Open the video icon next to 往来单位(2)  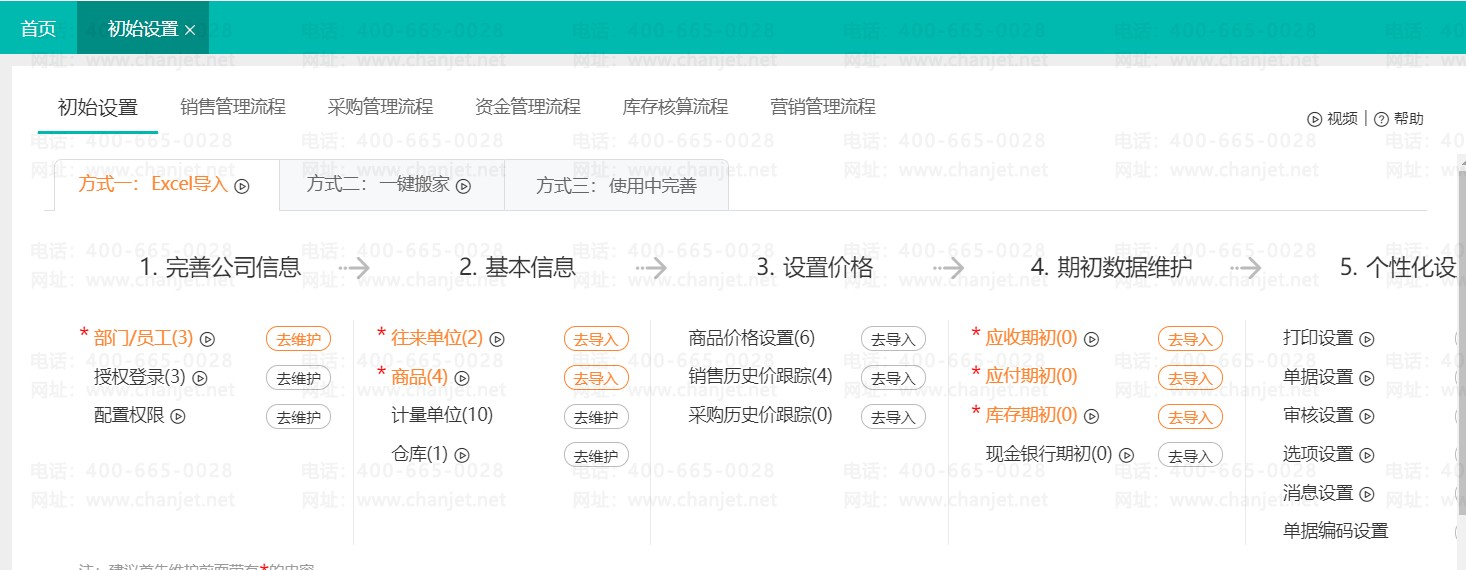497,339
